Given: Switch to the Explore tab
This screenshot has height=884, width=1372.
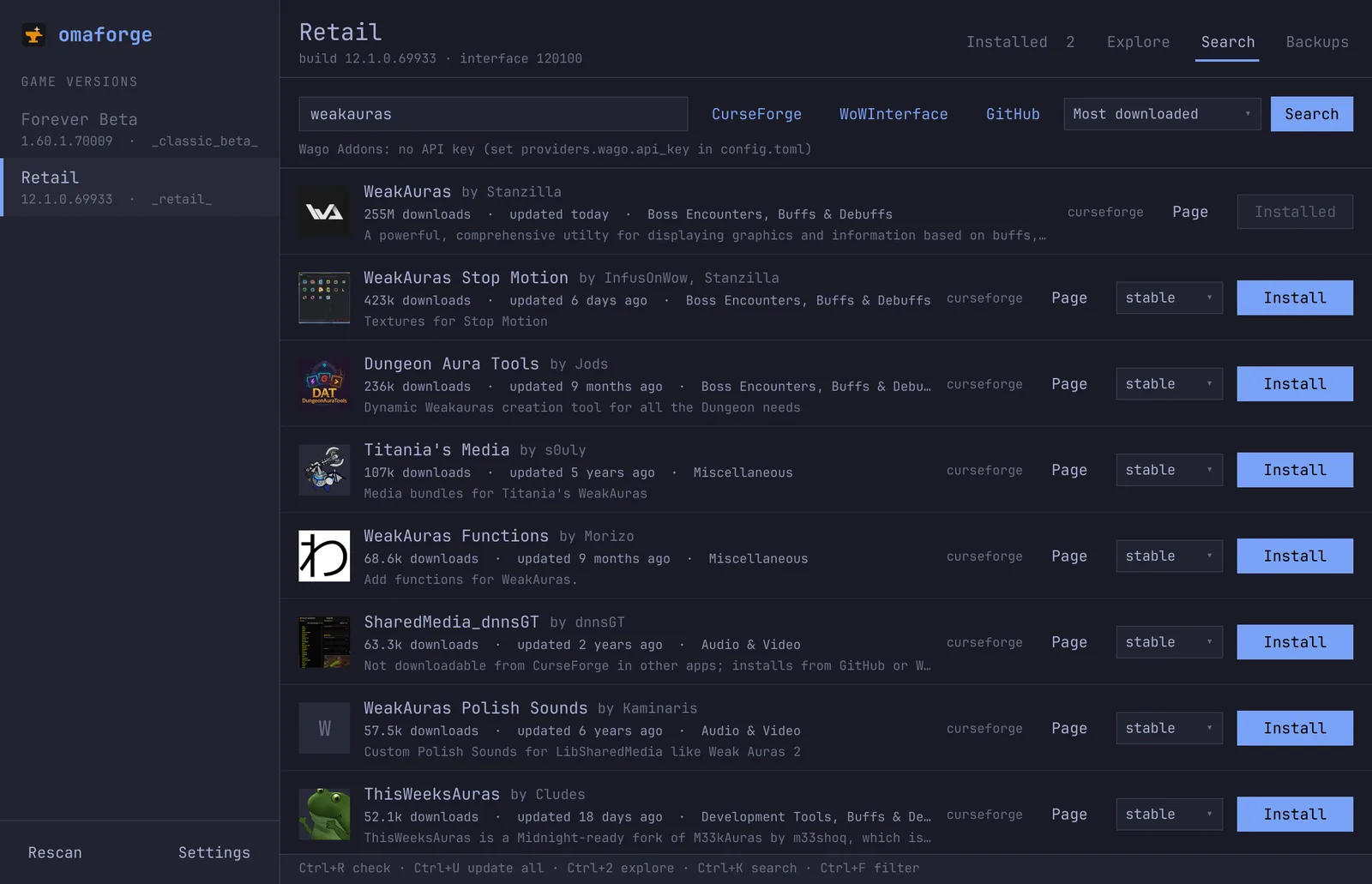Looking at the screenshot, I should [1138, 42].
